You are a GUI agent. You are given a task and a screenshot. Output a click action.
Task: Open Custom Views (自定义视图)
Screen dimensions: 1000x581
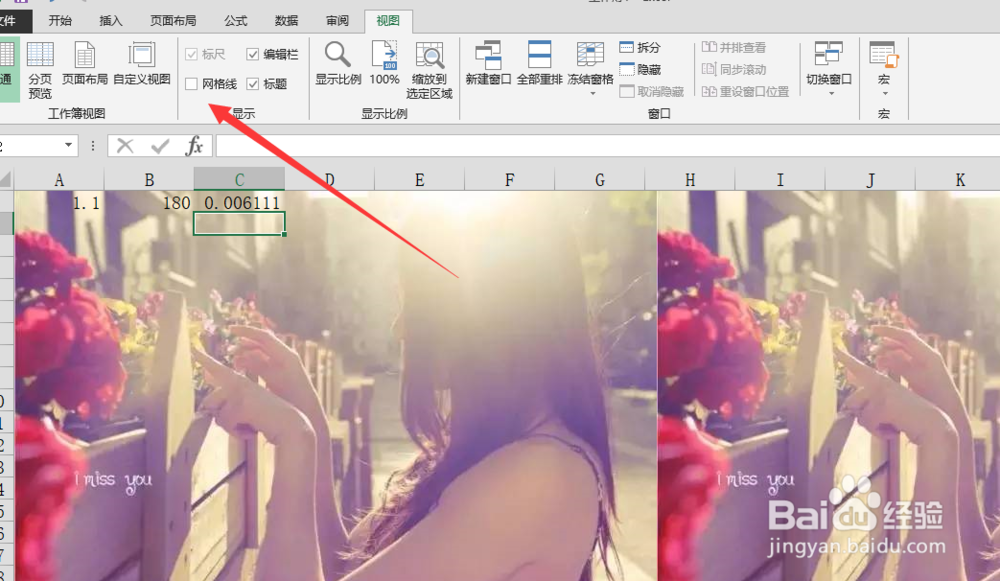(142, 64)
